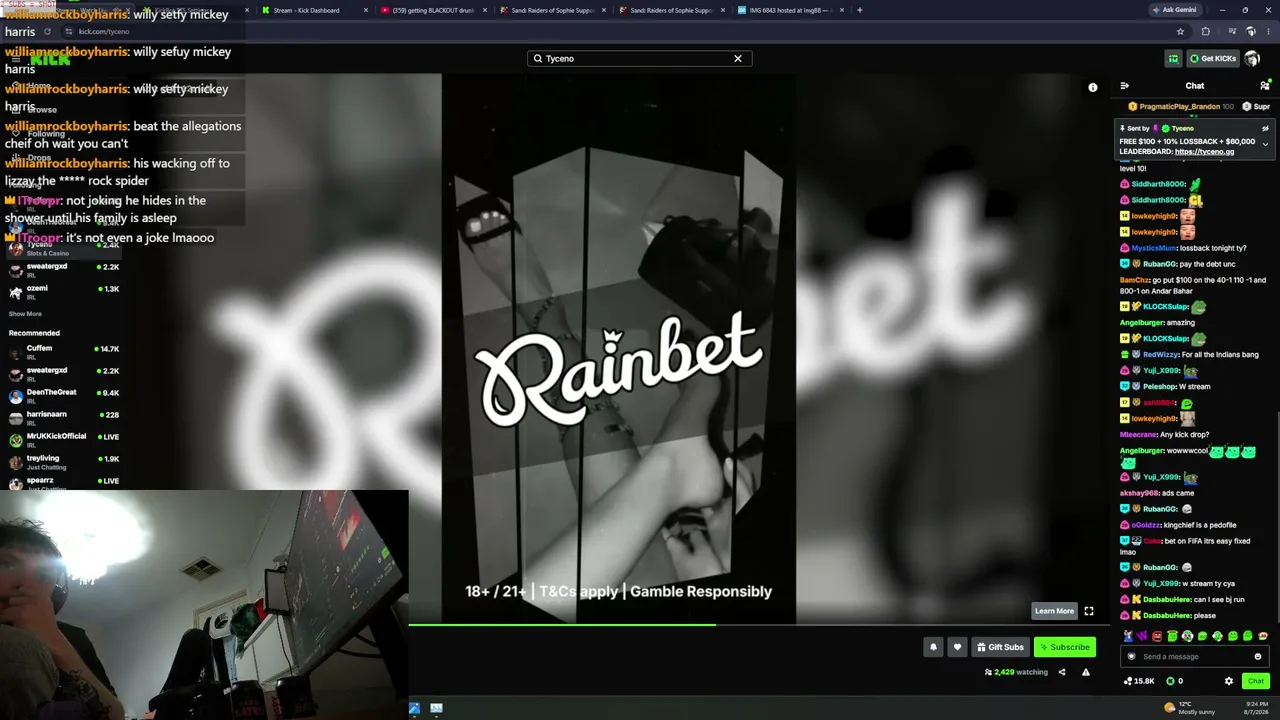Open the weather widget in taskbar
This screenshot has width=1280, height=720.
(x=1187, y=708)
